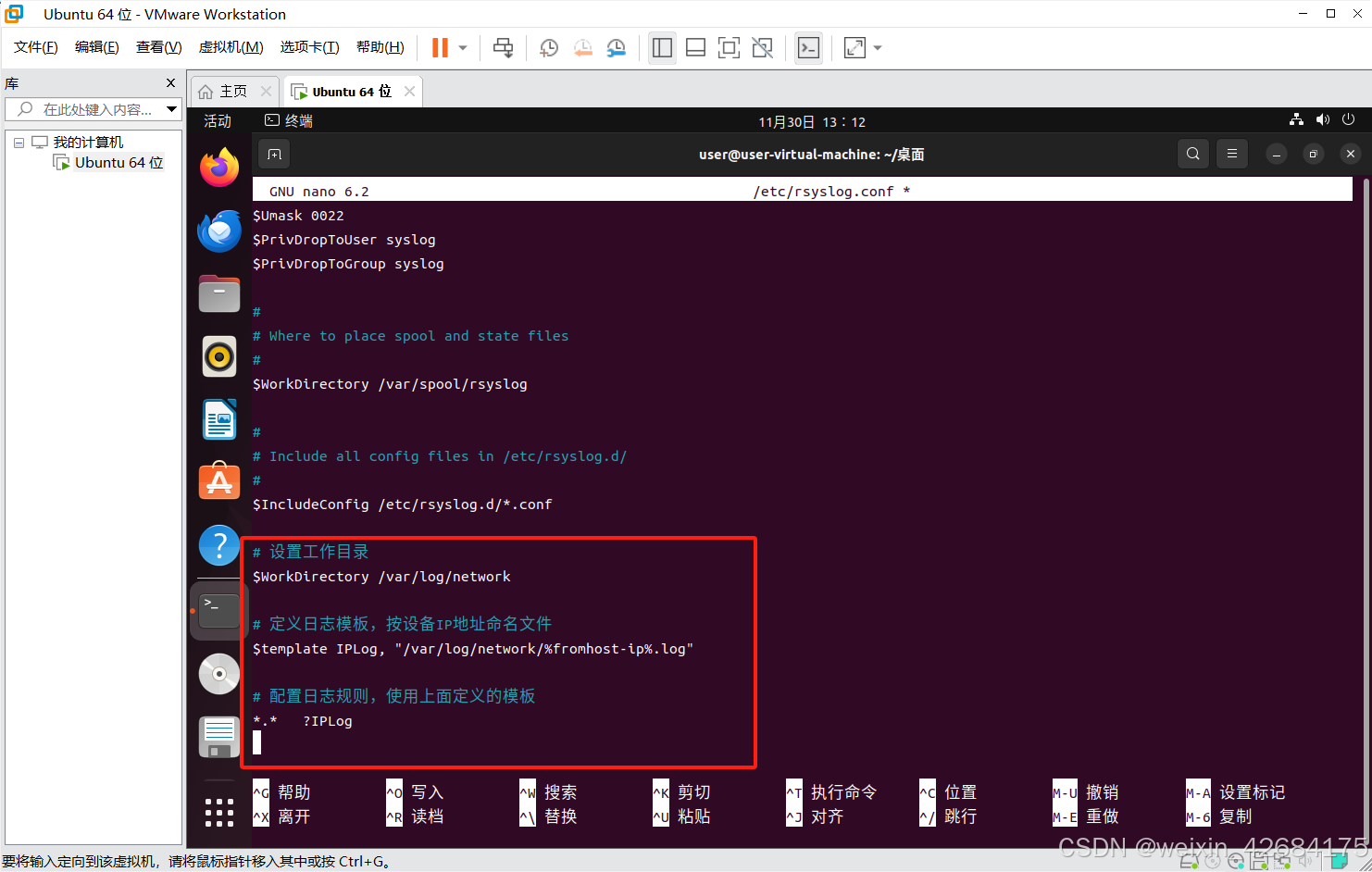1372x872 pixels.
Task: Launch Ubuntu Software from the dock
Action: pos(218,481)
